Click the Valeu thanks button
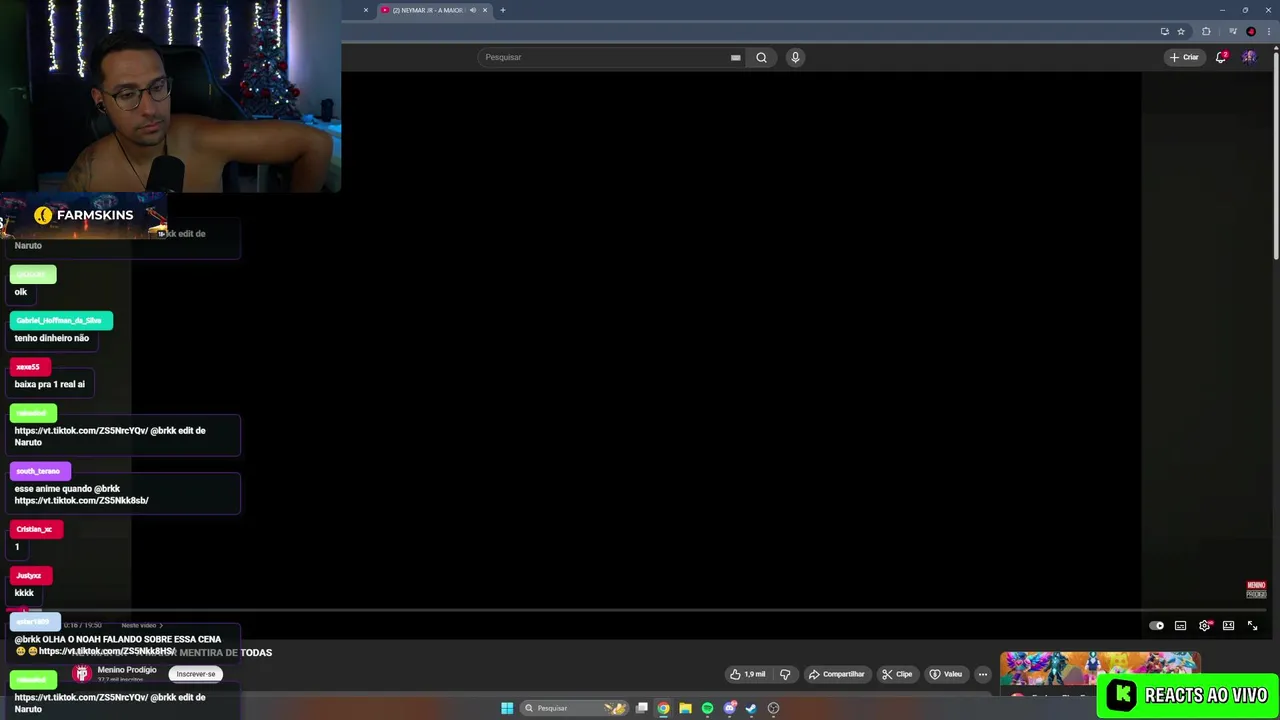 tap(945, 674)
